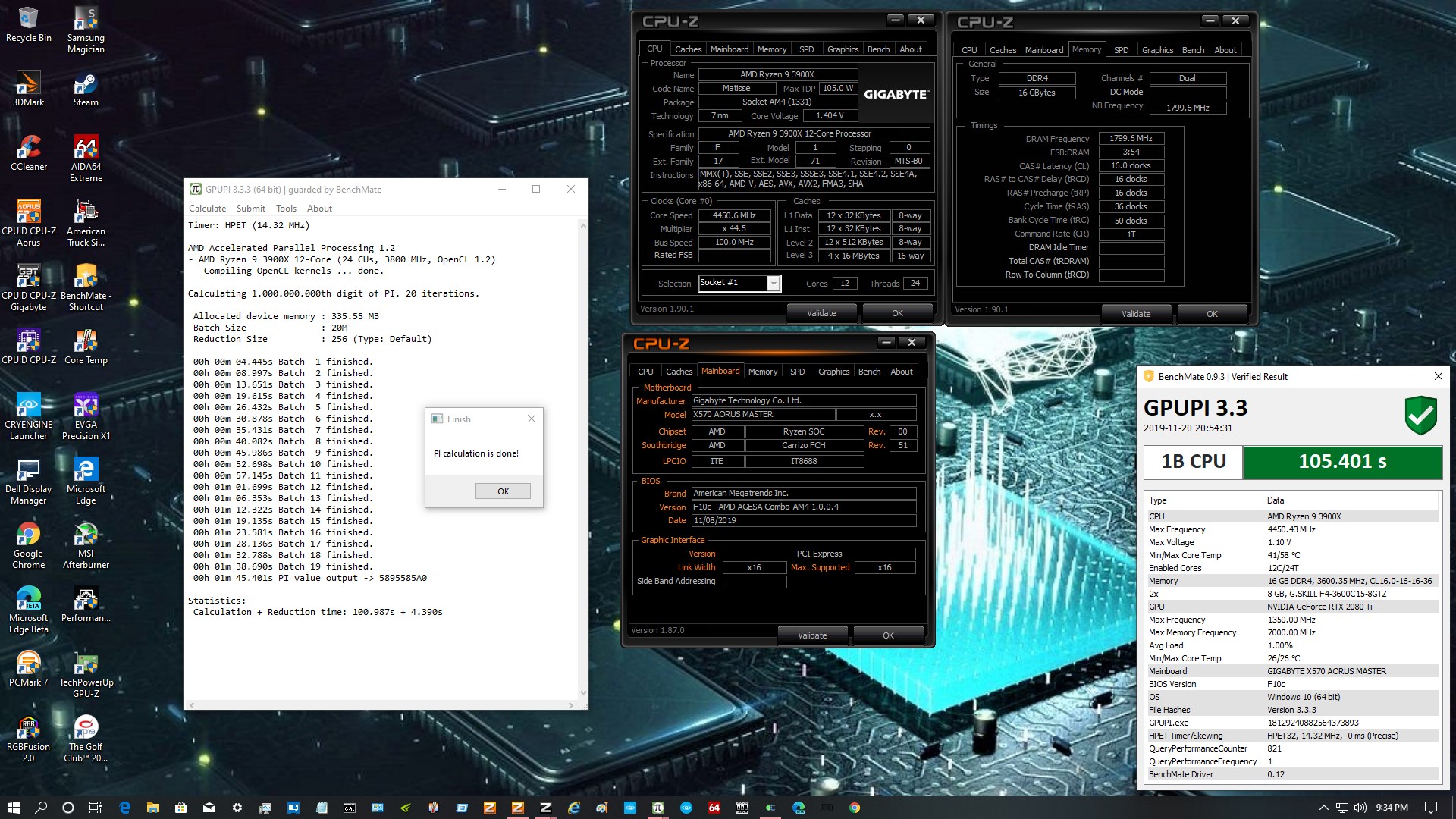Select the PCMark 7 desktop icon
1456x819 pixels.
coord(29,669)
